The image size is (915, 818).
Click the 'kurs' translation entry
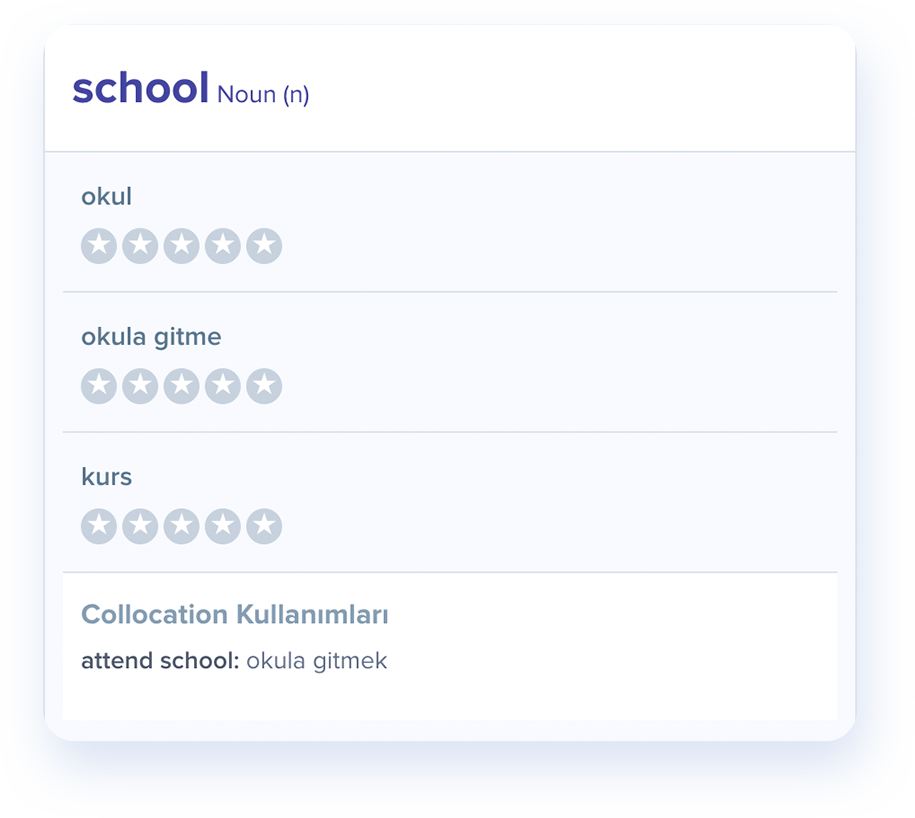pos(106,477)
